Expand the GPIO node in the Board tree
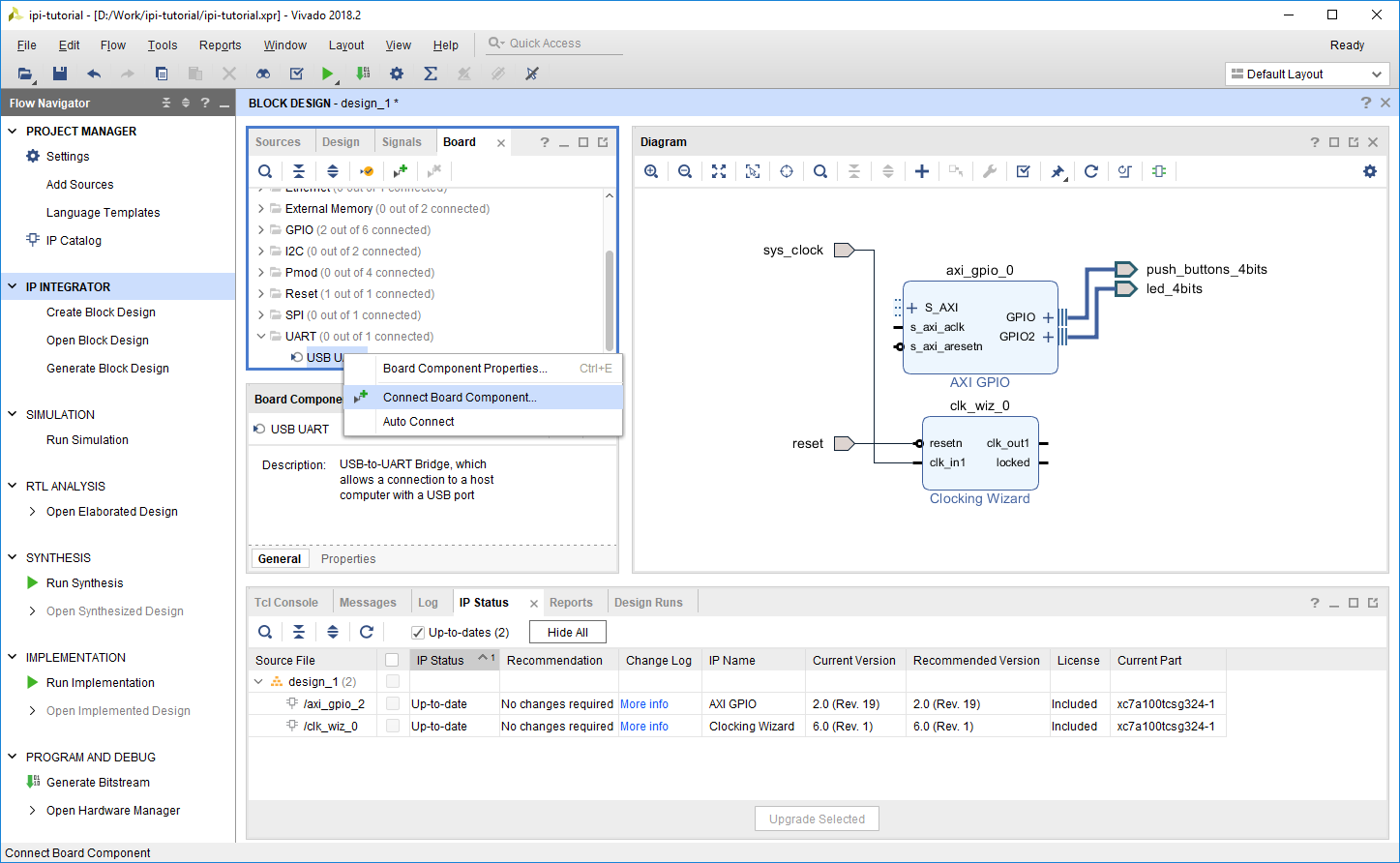This screenshot has height=863, width=1400. [x=261, y=230]
